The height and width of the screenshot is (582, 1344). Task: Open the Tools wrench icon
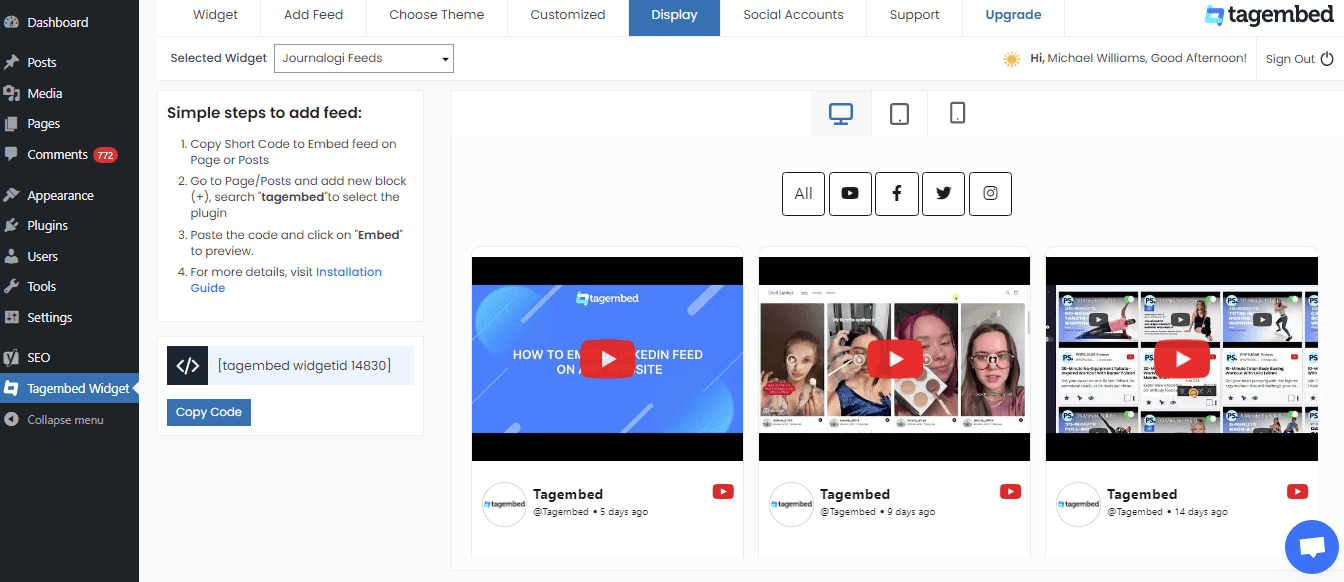(12, 287)
